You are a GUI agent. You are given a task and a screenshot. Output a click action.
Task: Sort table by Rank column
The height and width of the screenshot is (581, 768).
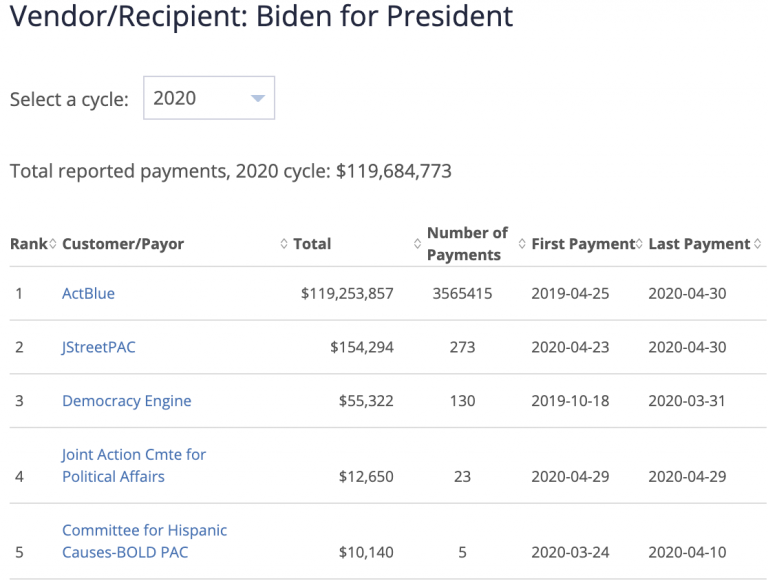click(x=32, y=244)
